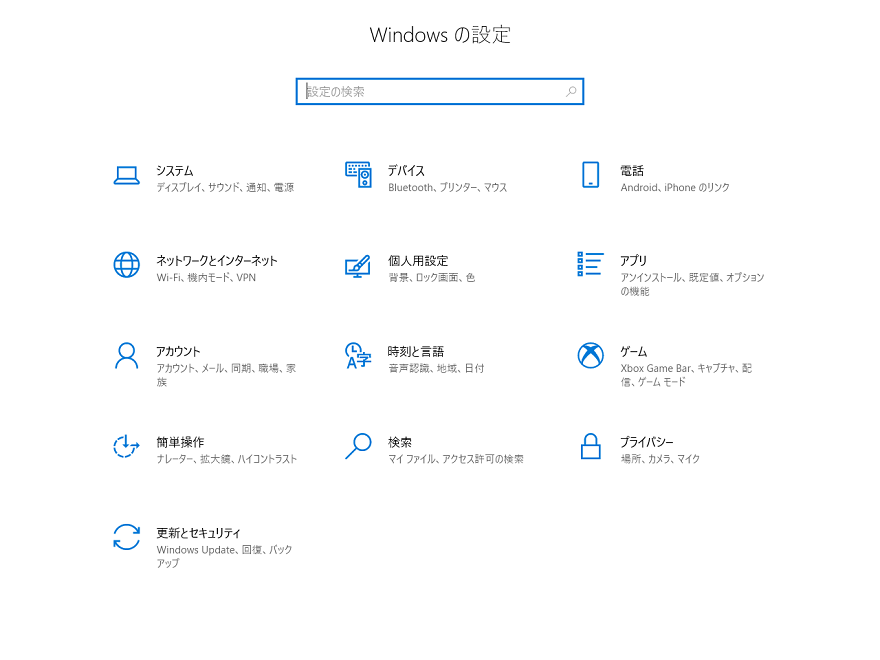Select the 個人用設定 category title
880x660 pixels.
(x=418, y=261)
